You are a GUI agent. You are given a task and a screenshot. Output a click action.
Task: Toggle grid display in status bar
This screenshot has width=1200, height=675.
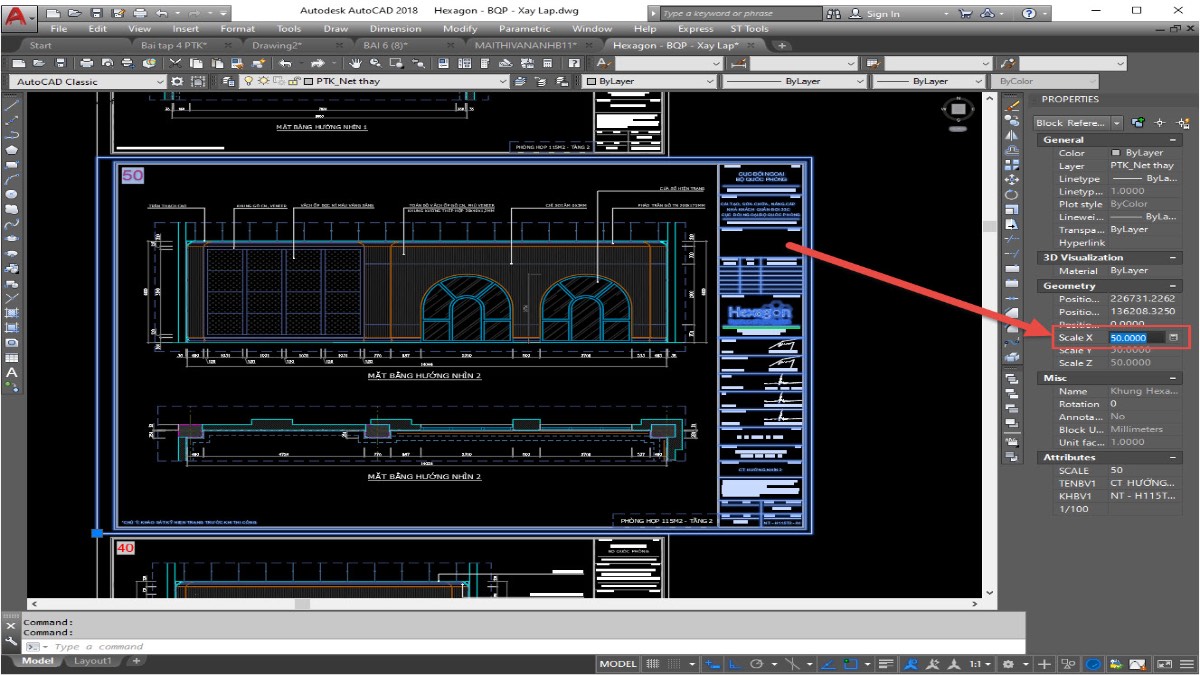653,664
